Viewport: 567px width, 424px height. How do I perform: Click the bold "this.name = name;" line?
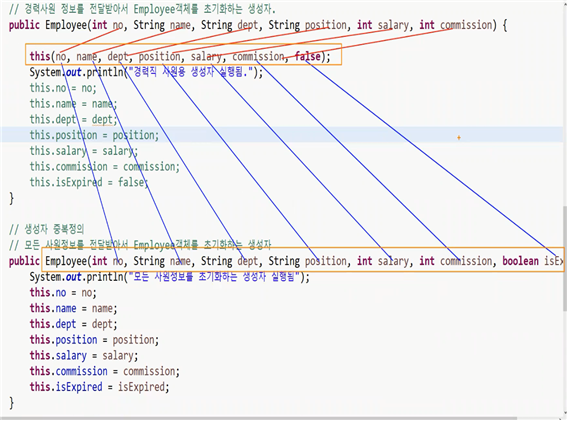click(73, 308)
